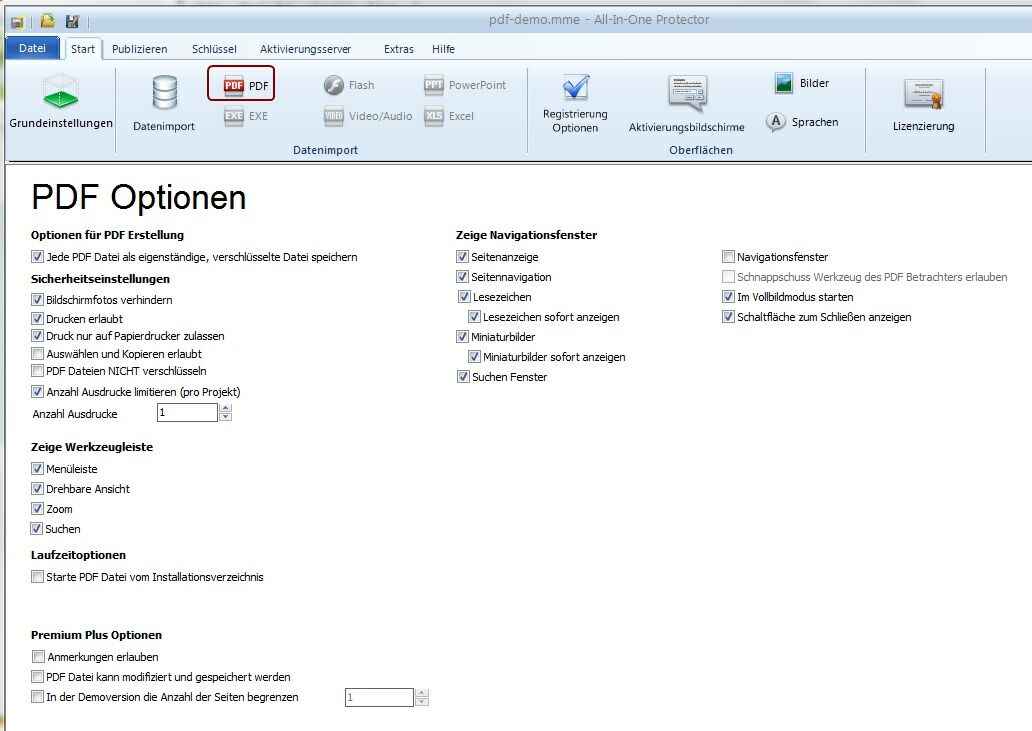The image size is (1032, 731).
Task: Increase Anzahl Ausdrucke with up arrow
Action: pyautogui.click(x=226, y=409)
